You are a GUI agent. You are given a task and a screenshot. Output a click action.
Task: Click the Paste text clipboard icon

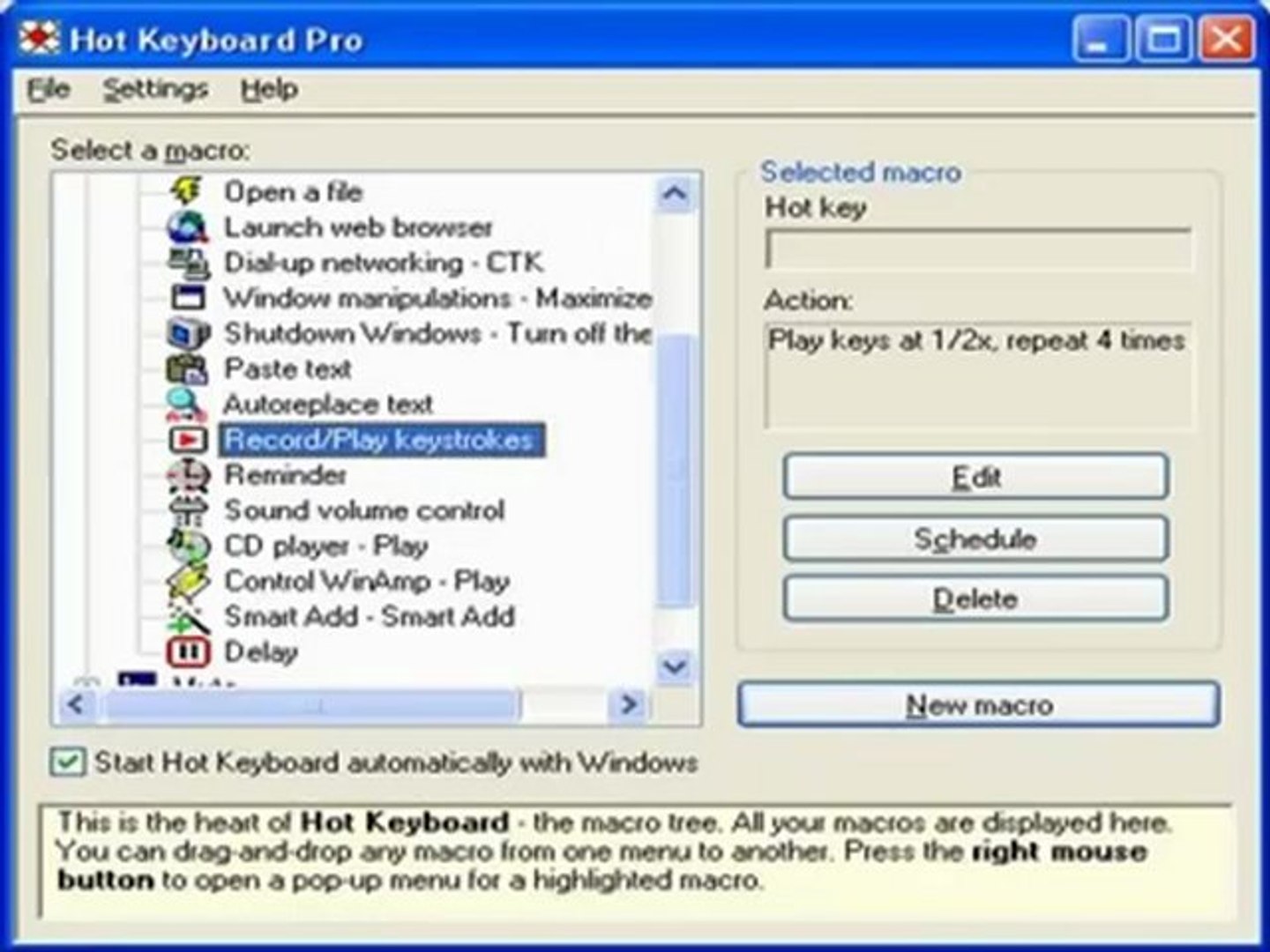187,368
